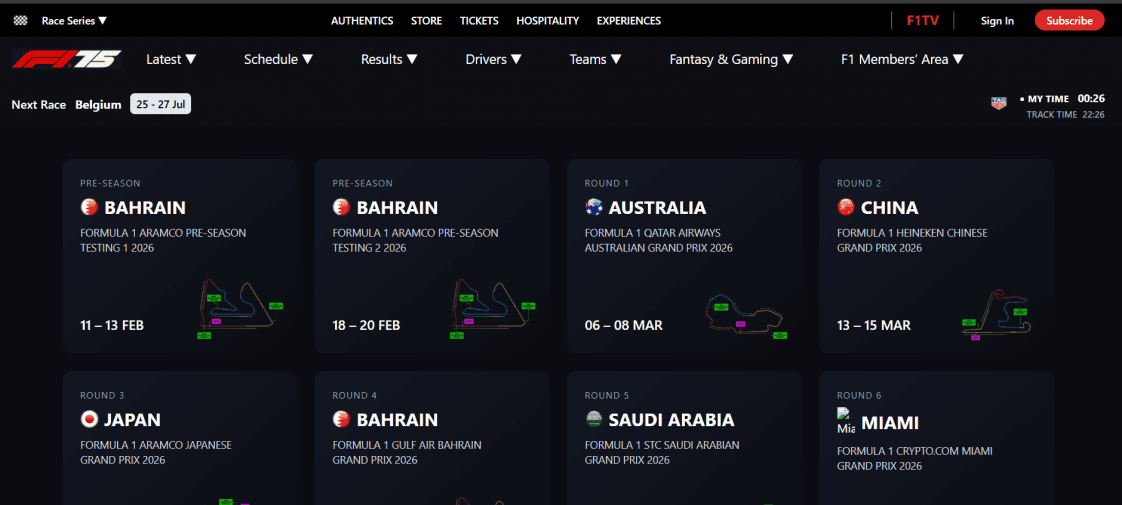Click the checkered flag icon
This screenshot has width=1122, height=505.
click(21, 21)
